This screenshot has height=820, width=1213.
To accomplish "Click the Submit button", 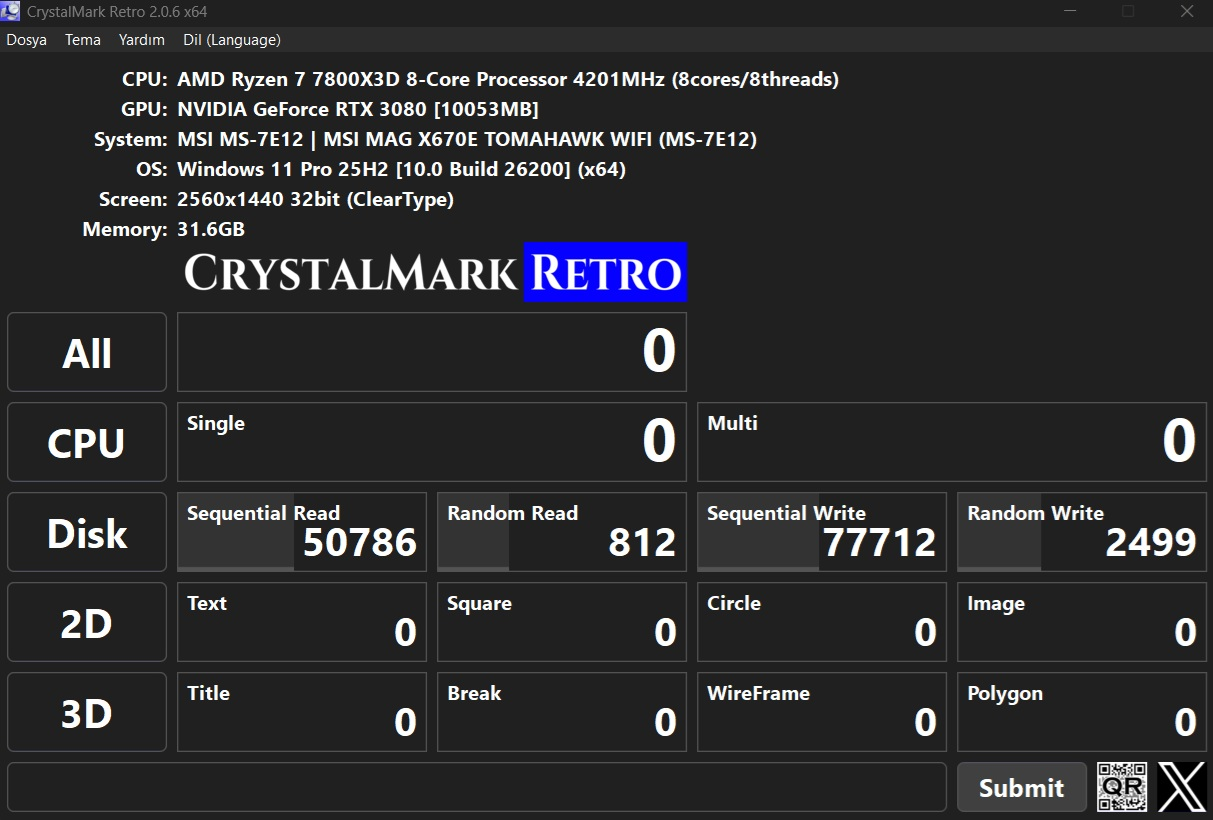I will pyautogui.click(x=1022, y=787).
